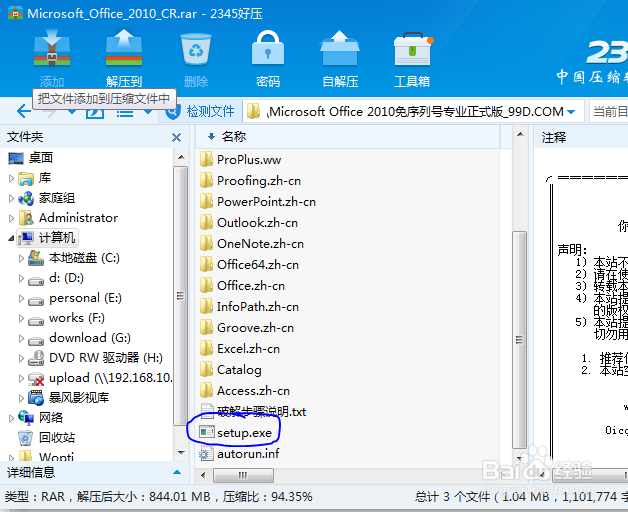Viewport: 628px width, 512px height.
Task: Click the 家庭组 homegroup icon
Action: [26, 198]
